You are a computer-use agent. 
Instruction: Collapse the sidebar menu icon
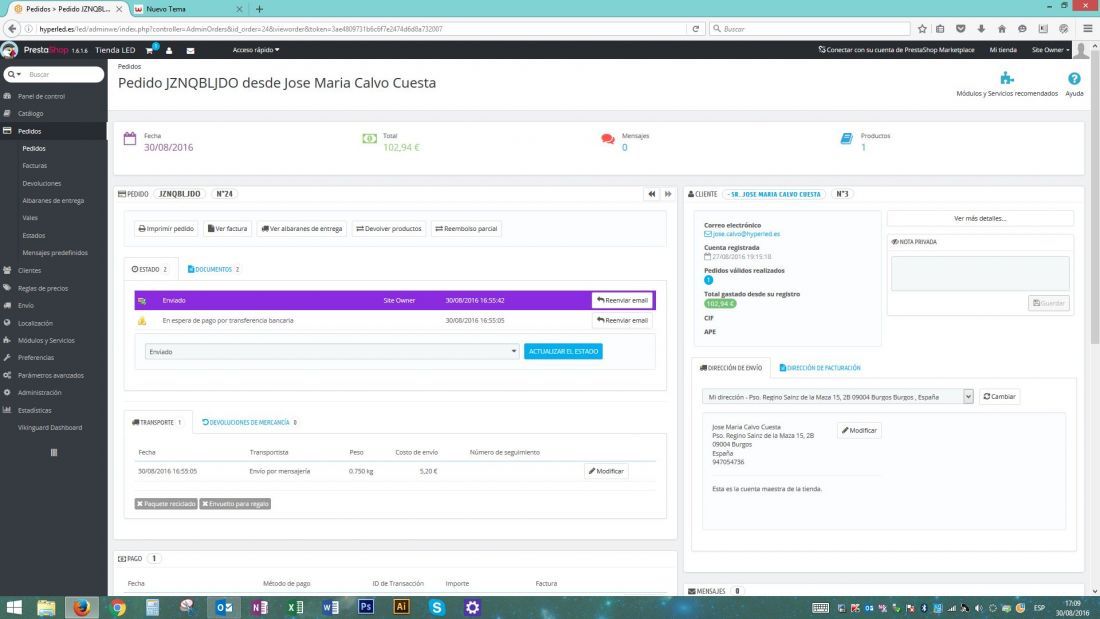point(54,453)
